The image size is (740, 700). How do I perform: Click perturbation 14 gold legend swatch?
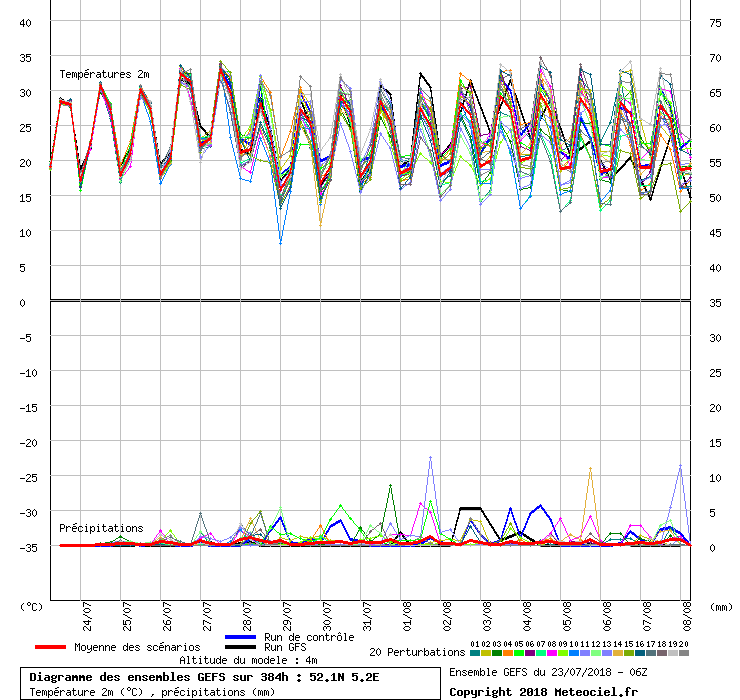[618, 653]
